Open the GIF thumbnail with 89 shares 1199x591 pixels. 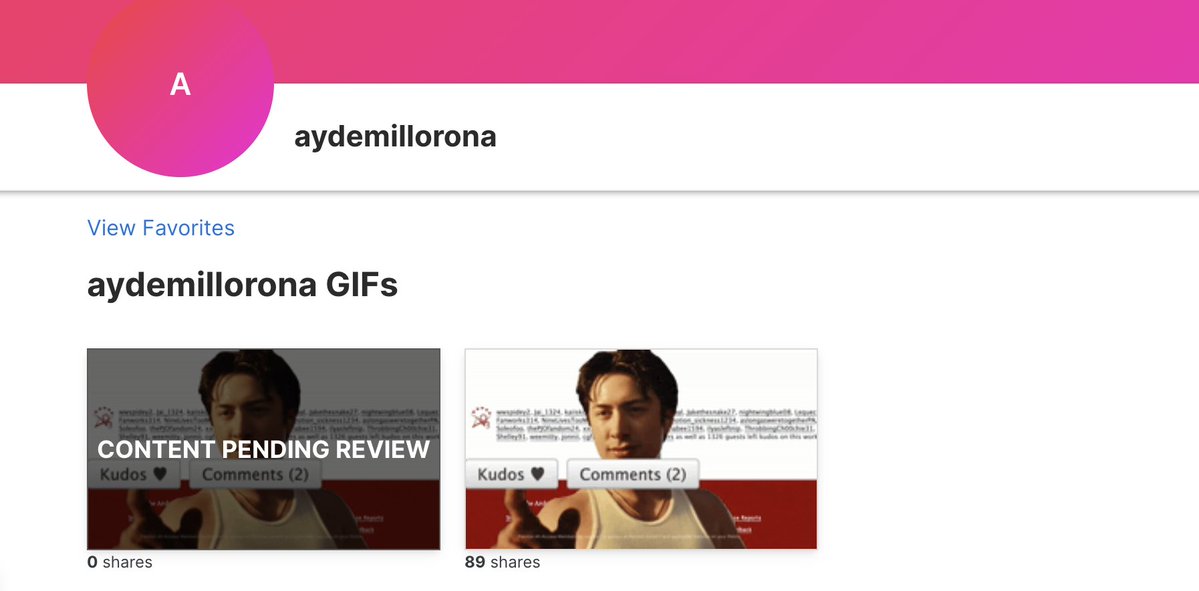[641, 449]
